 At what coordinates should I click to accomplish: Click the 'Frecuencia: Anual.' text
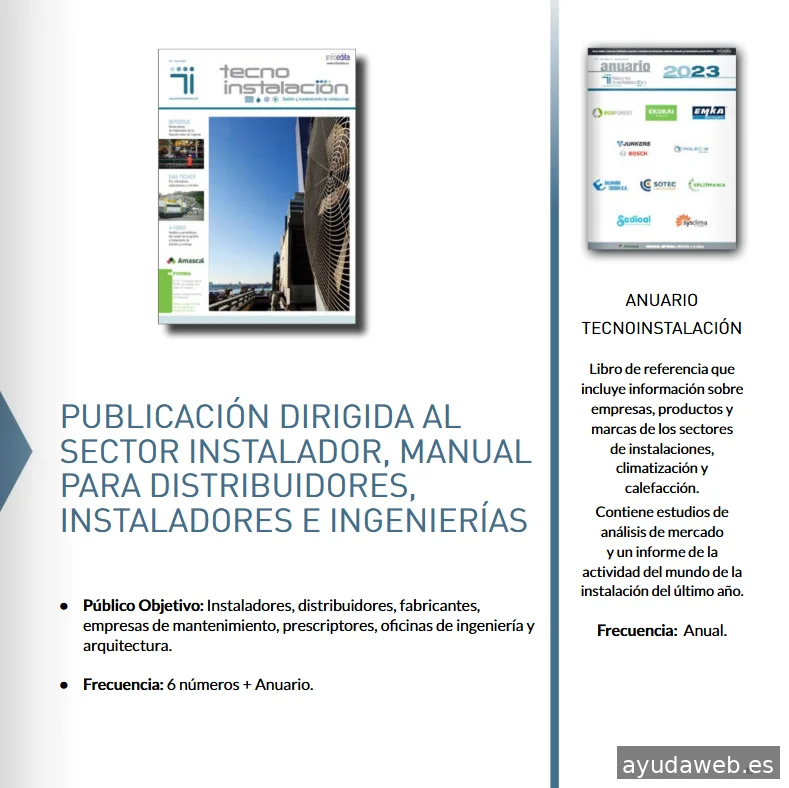(662, 631)
